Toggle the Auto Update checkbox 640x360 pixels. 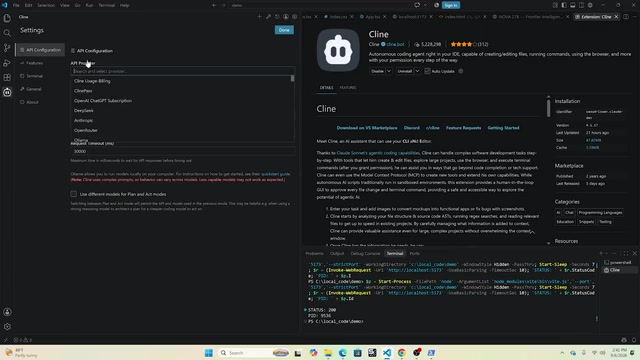(x=427, y=71)
